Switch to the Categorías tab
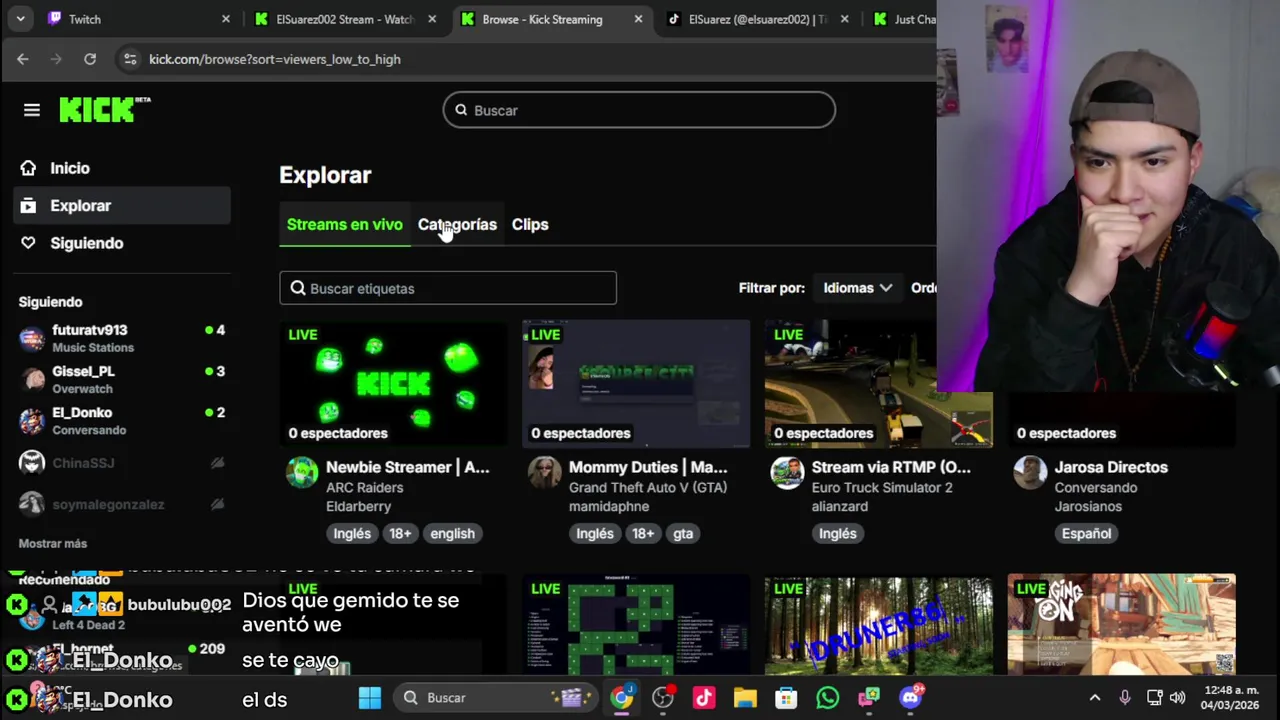The image size is (1280, 720). [457, 224]
